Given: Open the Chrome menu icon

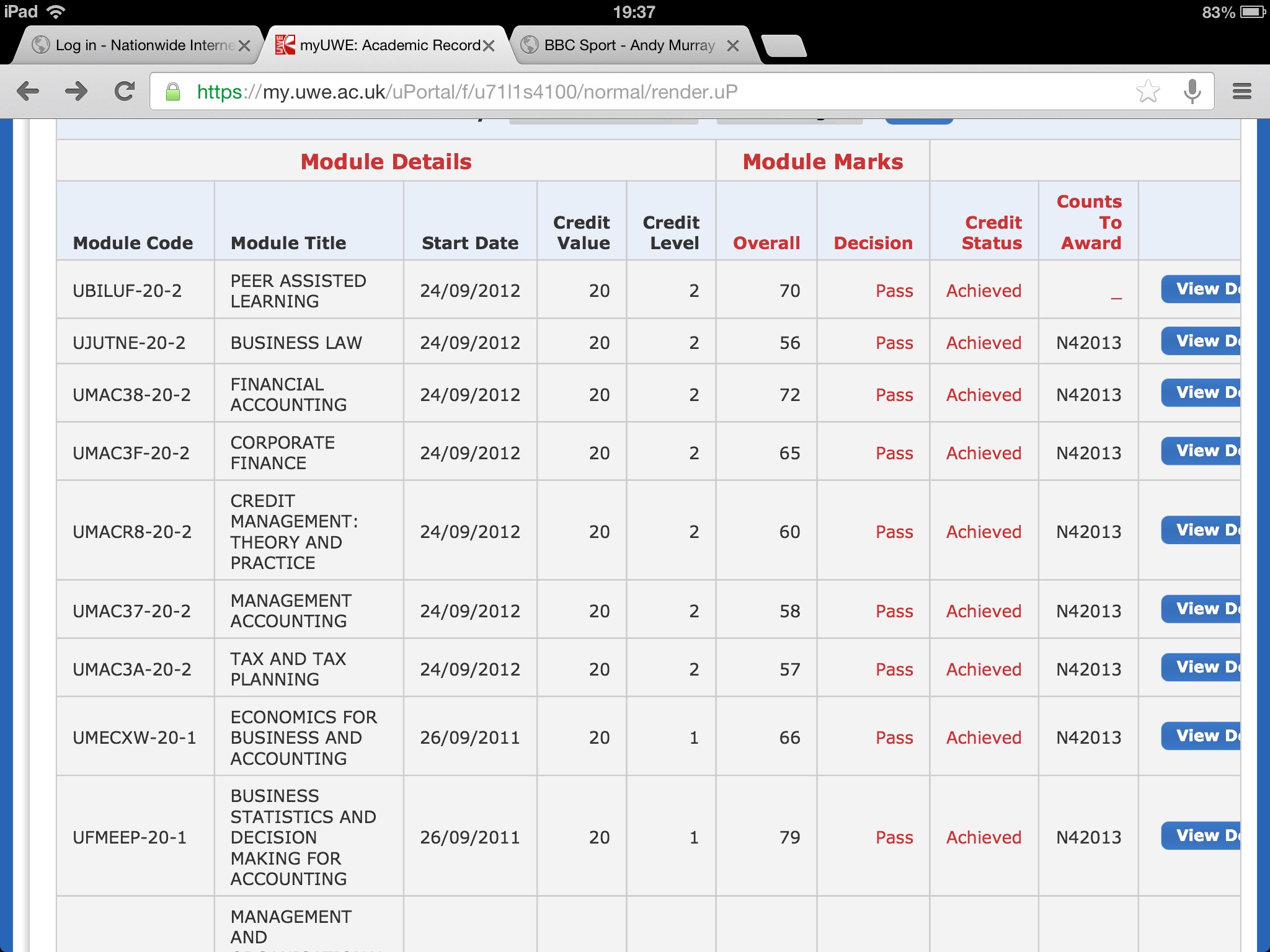Looking at the screenshot, I should click(x=1241, y=92).
